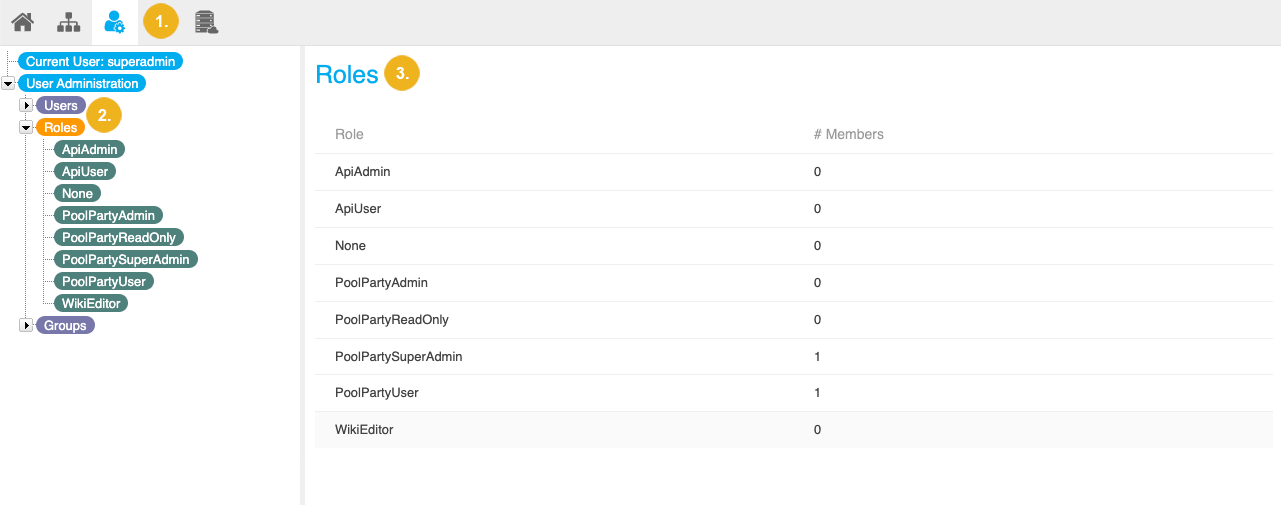Expand the Groups tree node

[27, 326]
